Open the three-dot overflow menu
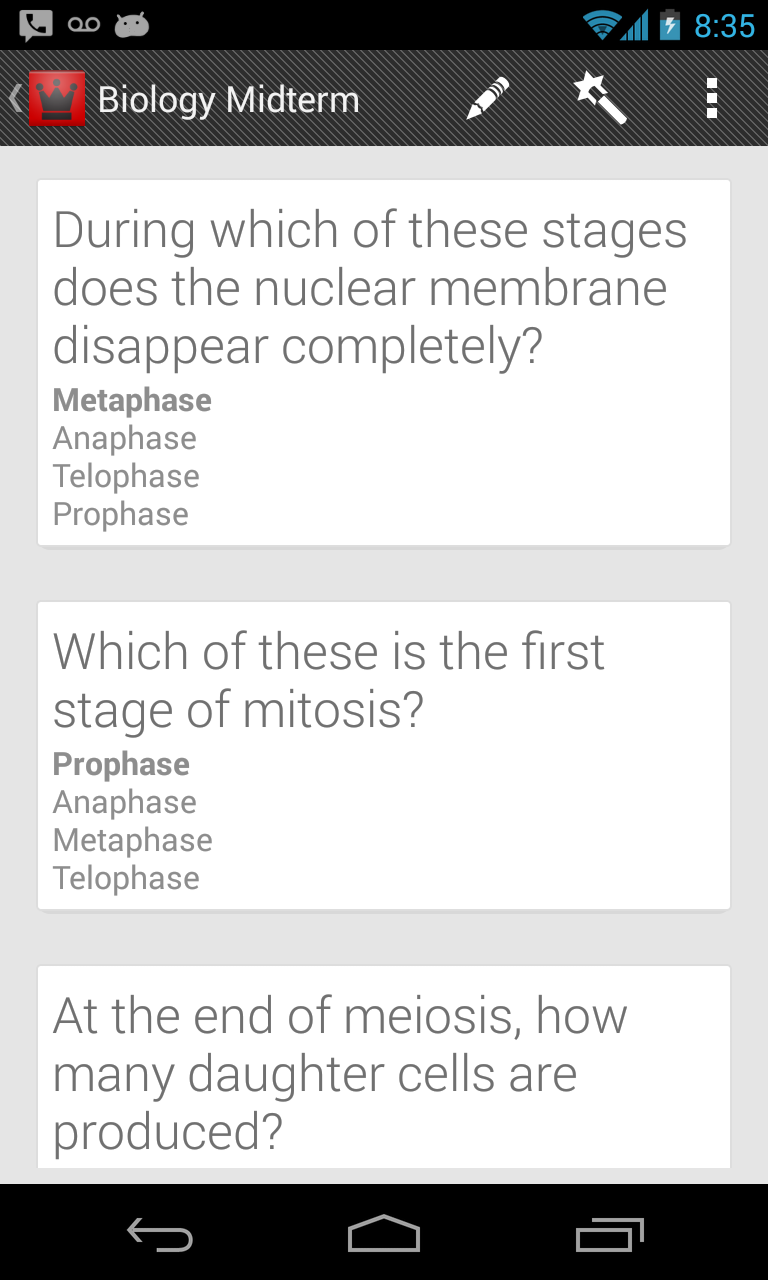Viewport: 768px width, 1280px height. (x=712, y=99)
